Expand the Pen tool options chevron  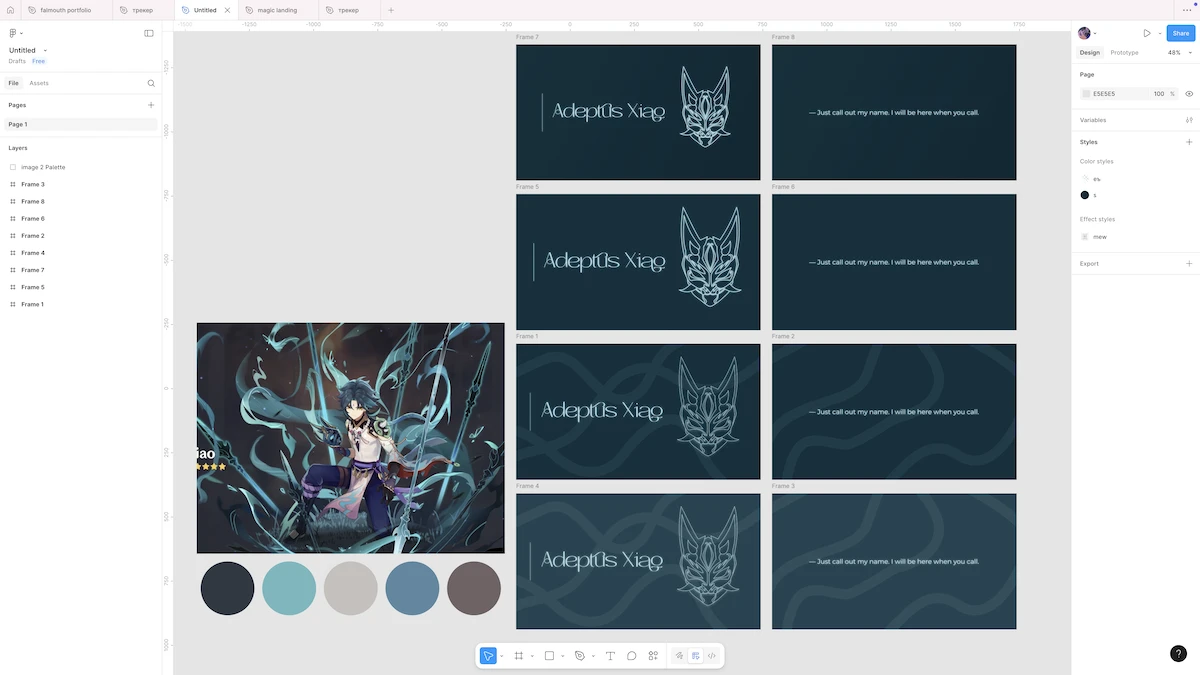[593, 656]
